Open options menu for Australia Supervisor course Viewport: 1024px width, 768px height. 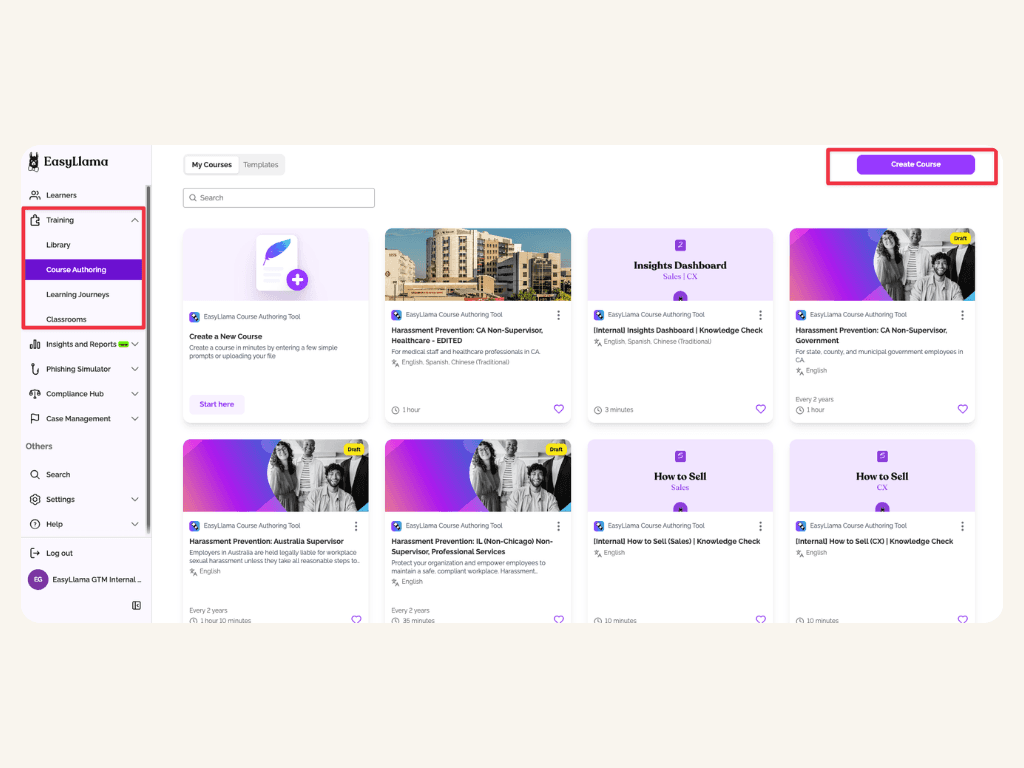(356, 526)
